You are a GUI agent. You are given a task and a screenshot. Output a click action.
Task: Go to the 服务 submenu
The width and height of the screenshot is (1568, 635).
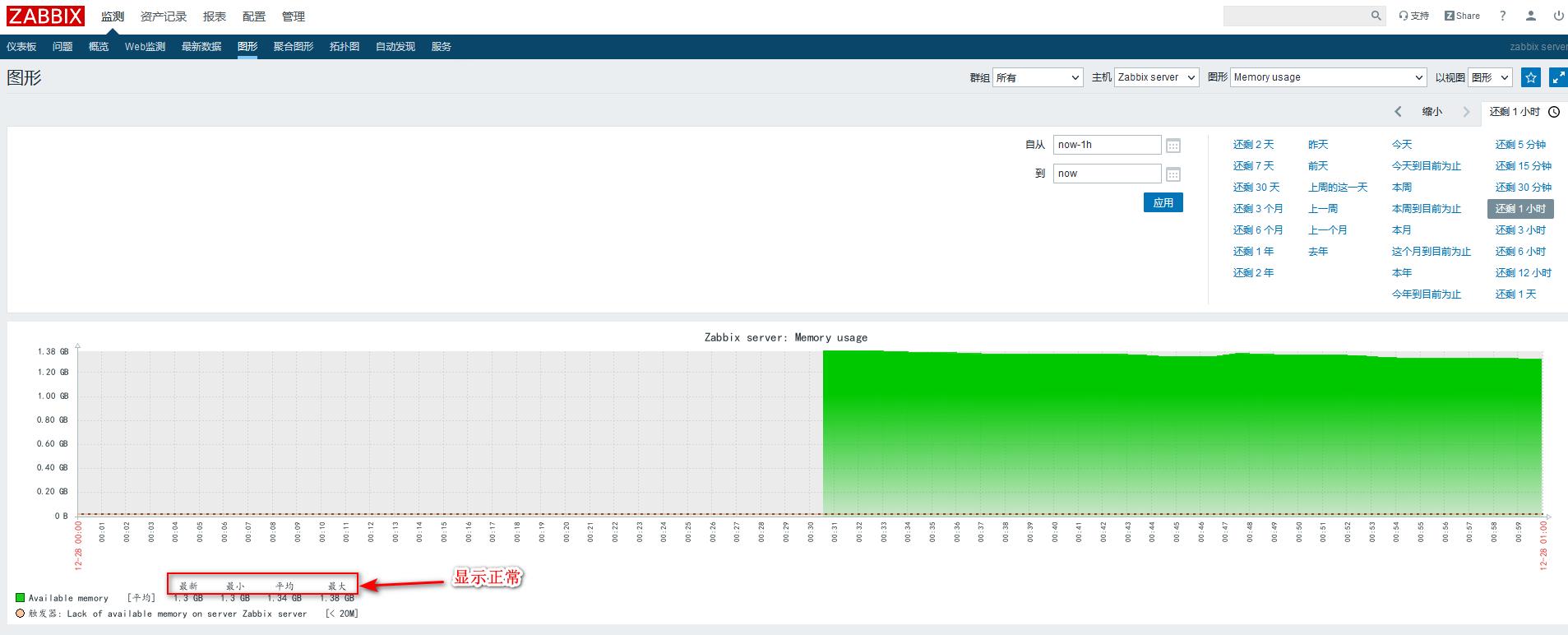tap(442, 47)
